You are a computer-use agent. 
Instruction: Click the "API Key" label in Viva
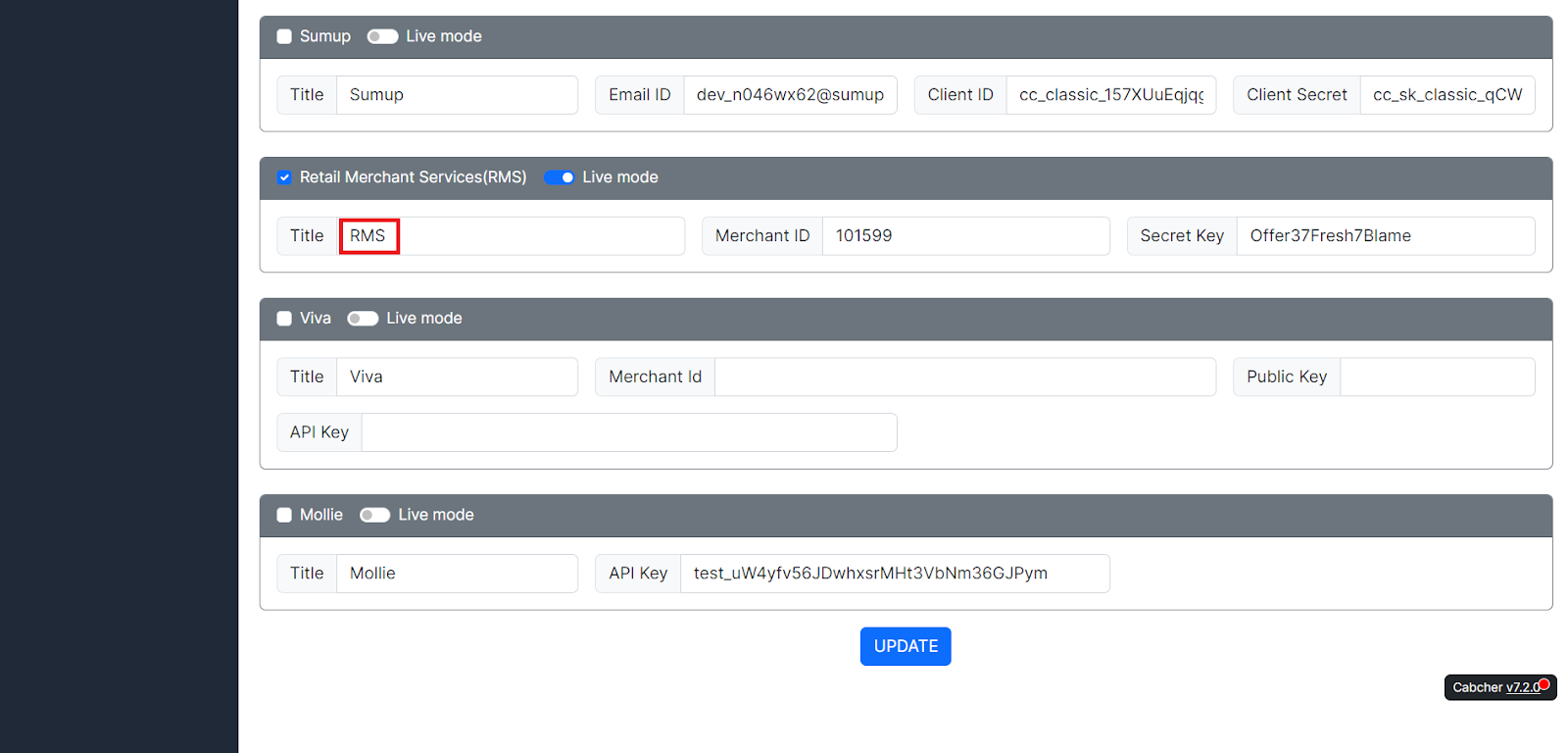tap(319, 432)
